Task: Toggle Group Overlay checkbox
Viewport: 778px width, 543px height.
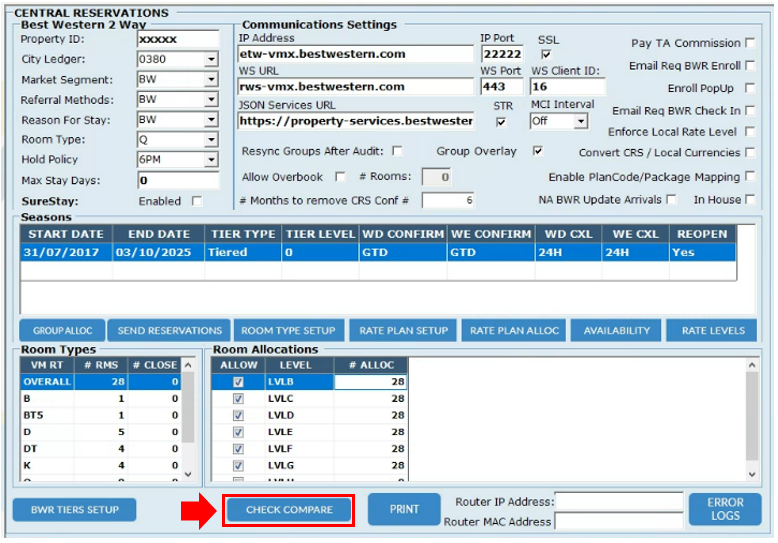Action: pyautogui.click(x=538, y=150)
